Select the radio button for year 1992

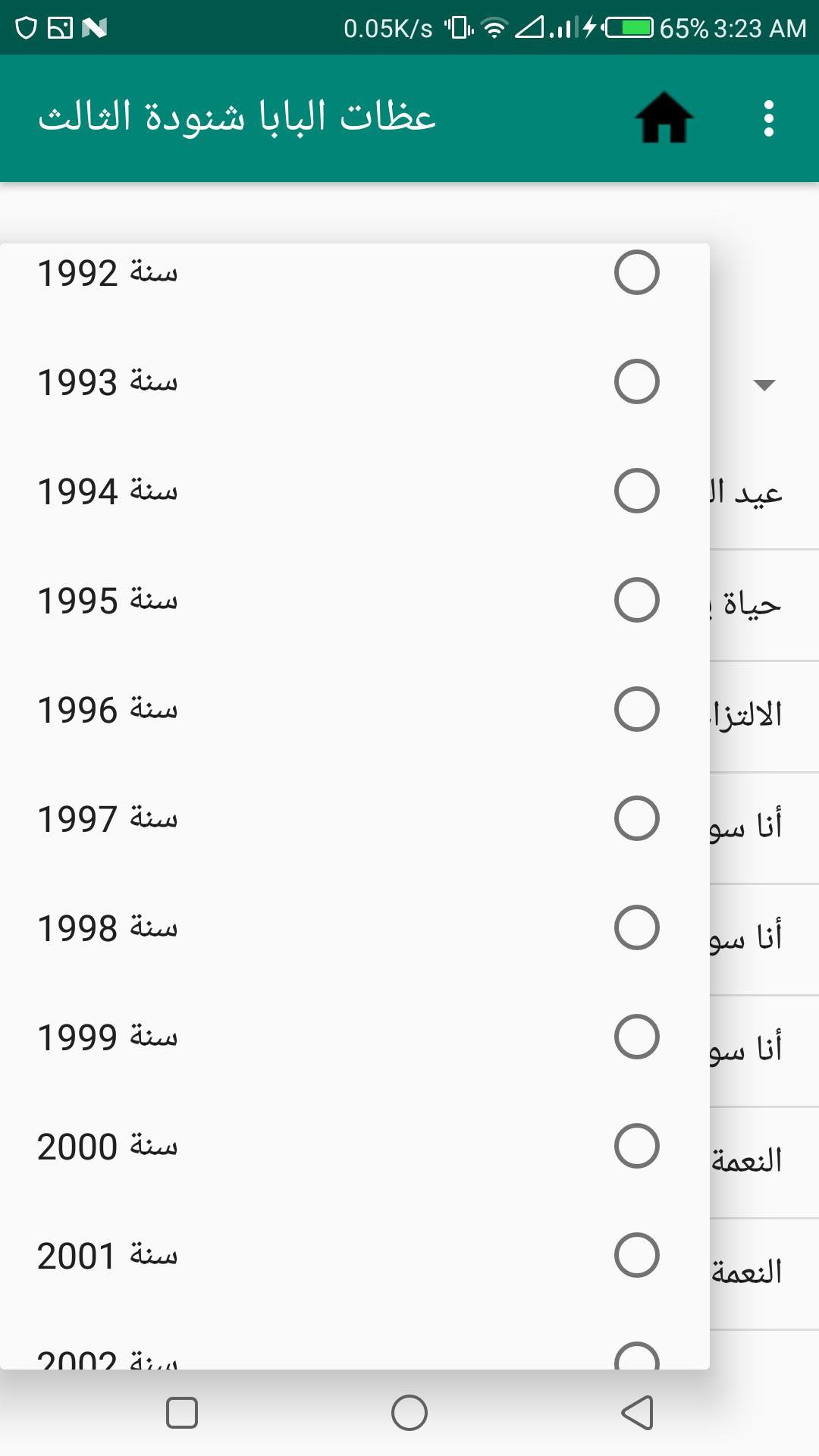[636, 272]
